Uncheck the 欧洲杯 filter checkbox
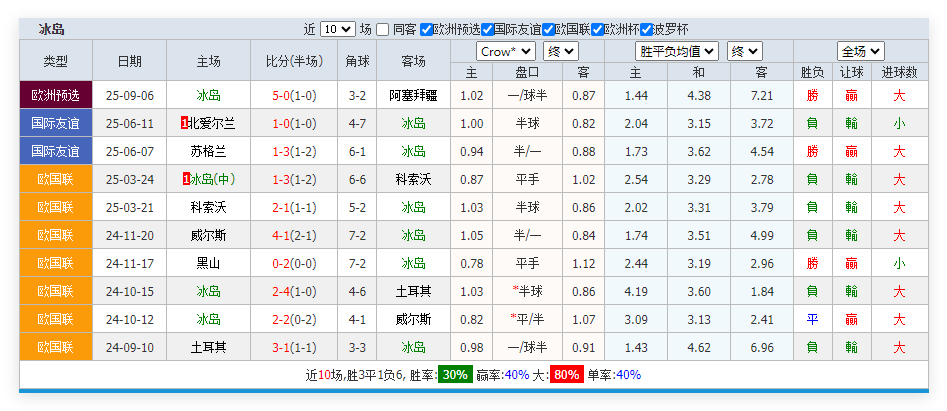 tap(597, 29)
